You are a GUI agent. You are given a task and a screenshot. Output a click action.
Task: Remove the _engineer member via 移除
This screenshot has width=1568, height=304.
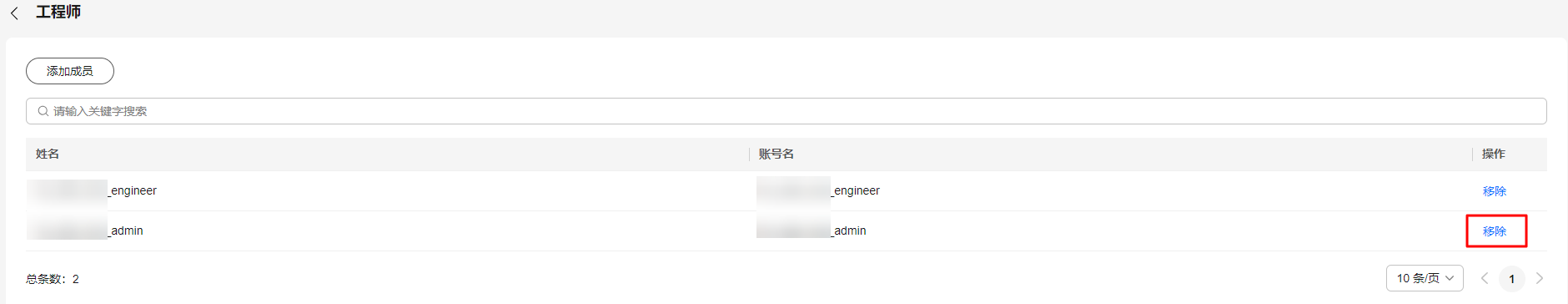click(x=1495, y=191)
